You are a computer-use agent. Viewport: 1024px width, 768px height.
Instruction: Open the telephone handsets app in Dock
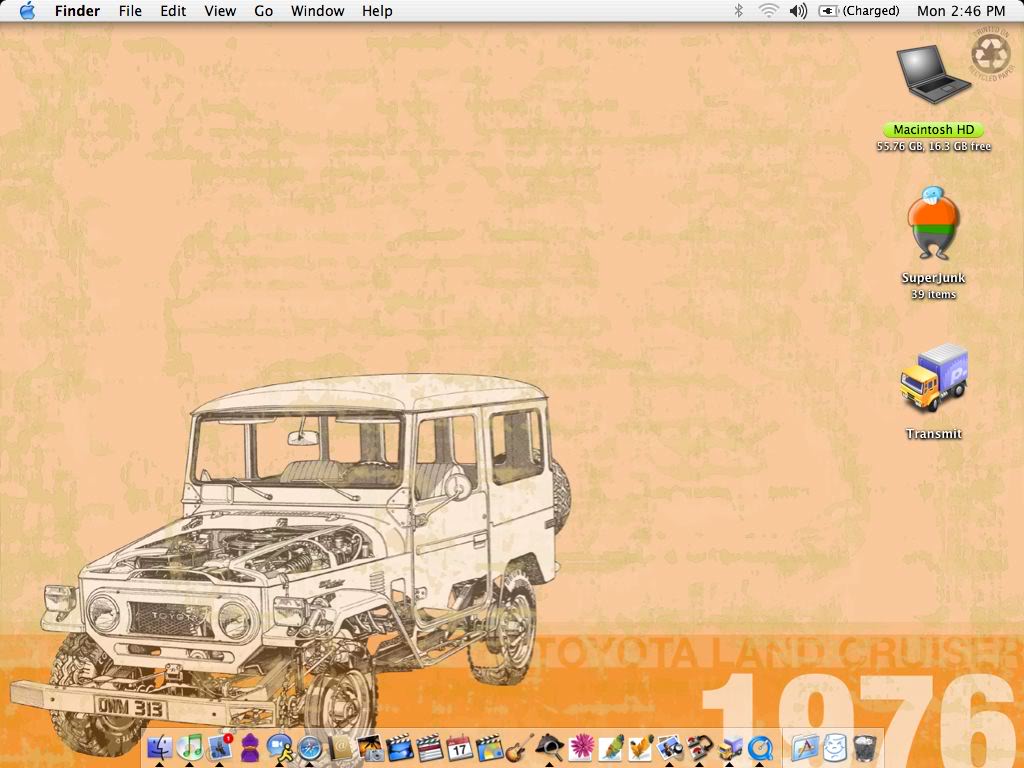tap(699, 747)
